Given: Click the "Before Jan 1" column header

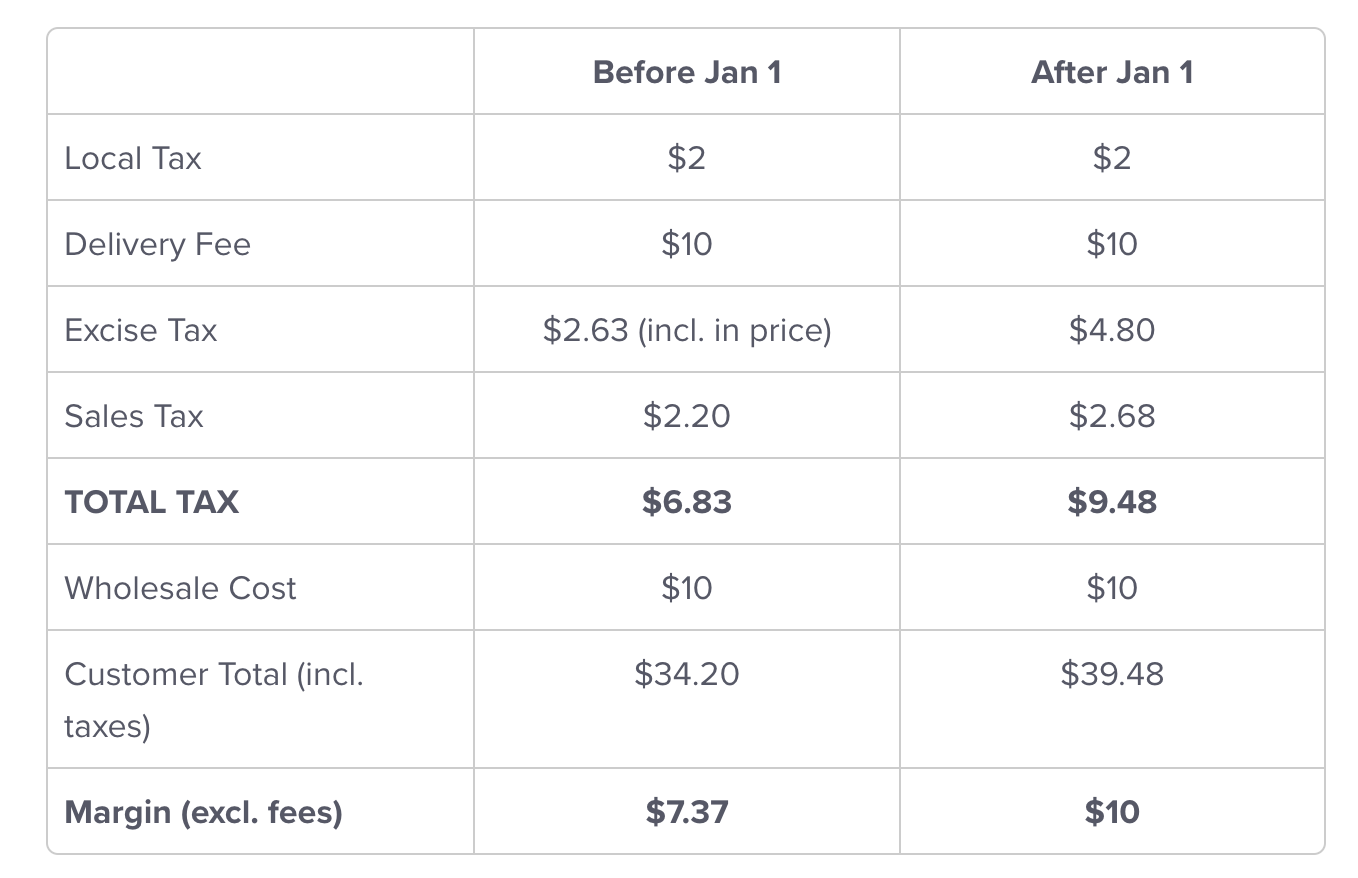Looking at the screenshot, I should (x=686, y=72).
